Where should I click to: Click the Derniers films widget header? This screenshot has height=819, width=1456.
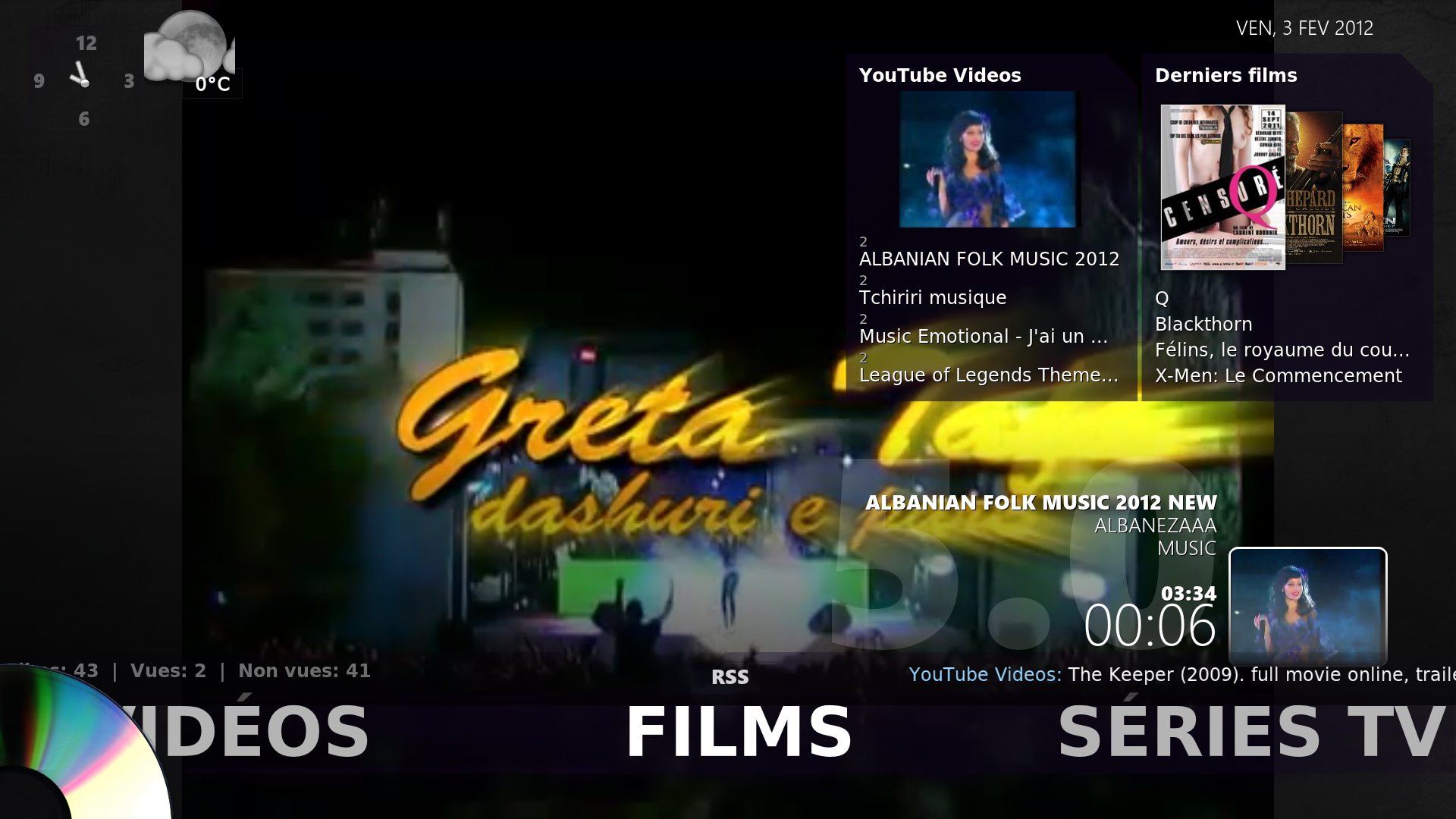pyautogui.click(x=1226, y=75)
